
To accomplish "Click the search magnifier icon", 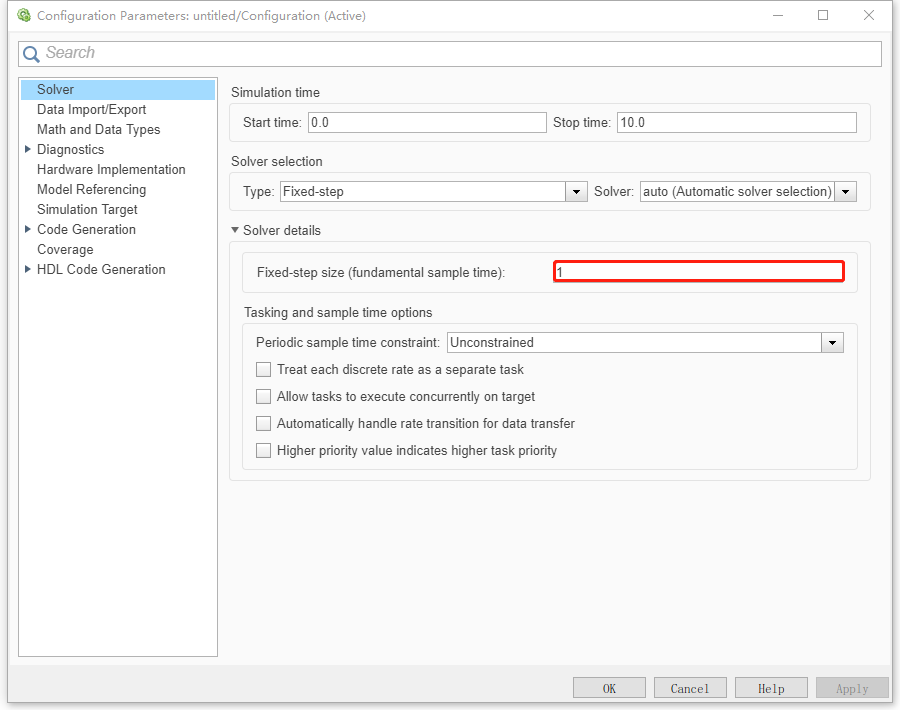I will point(30,54).
